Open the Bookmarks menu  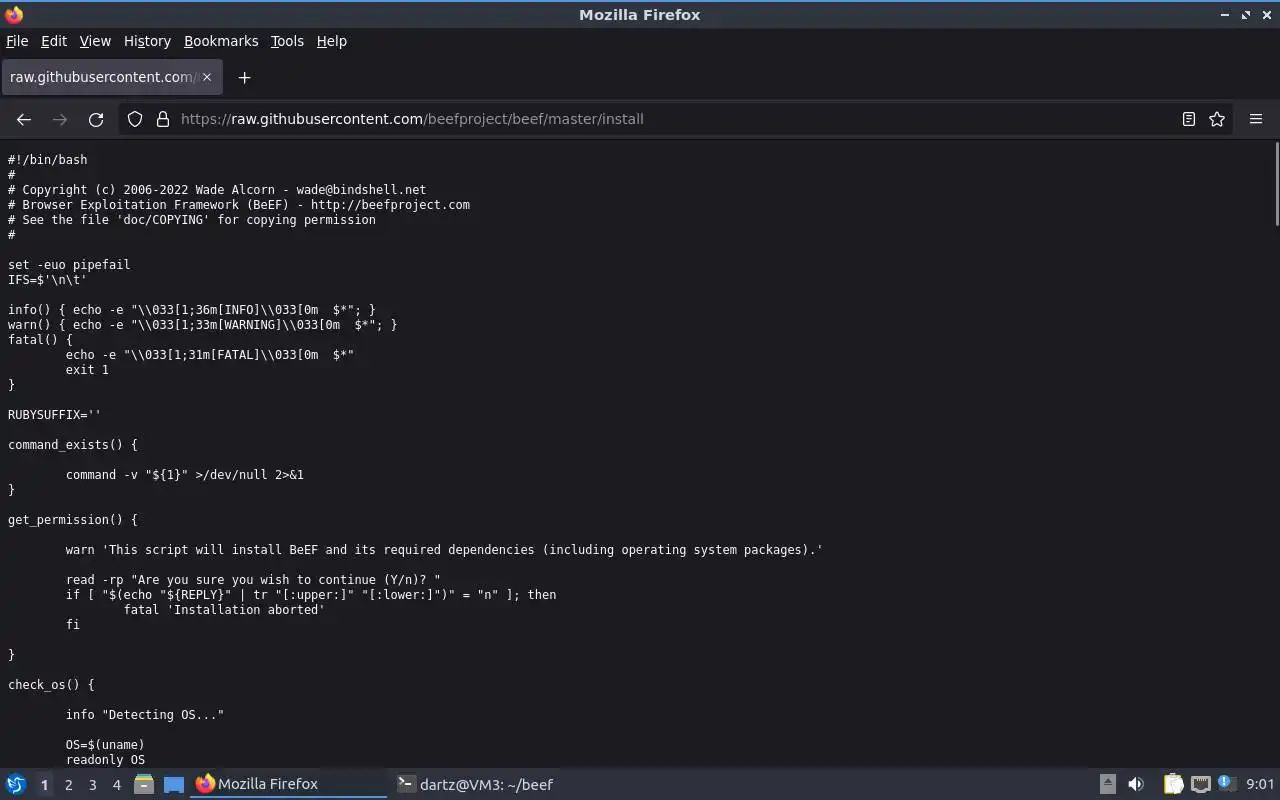221,41
